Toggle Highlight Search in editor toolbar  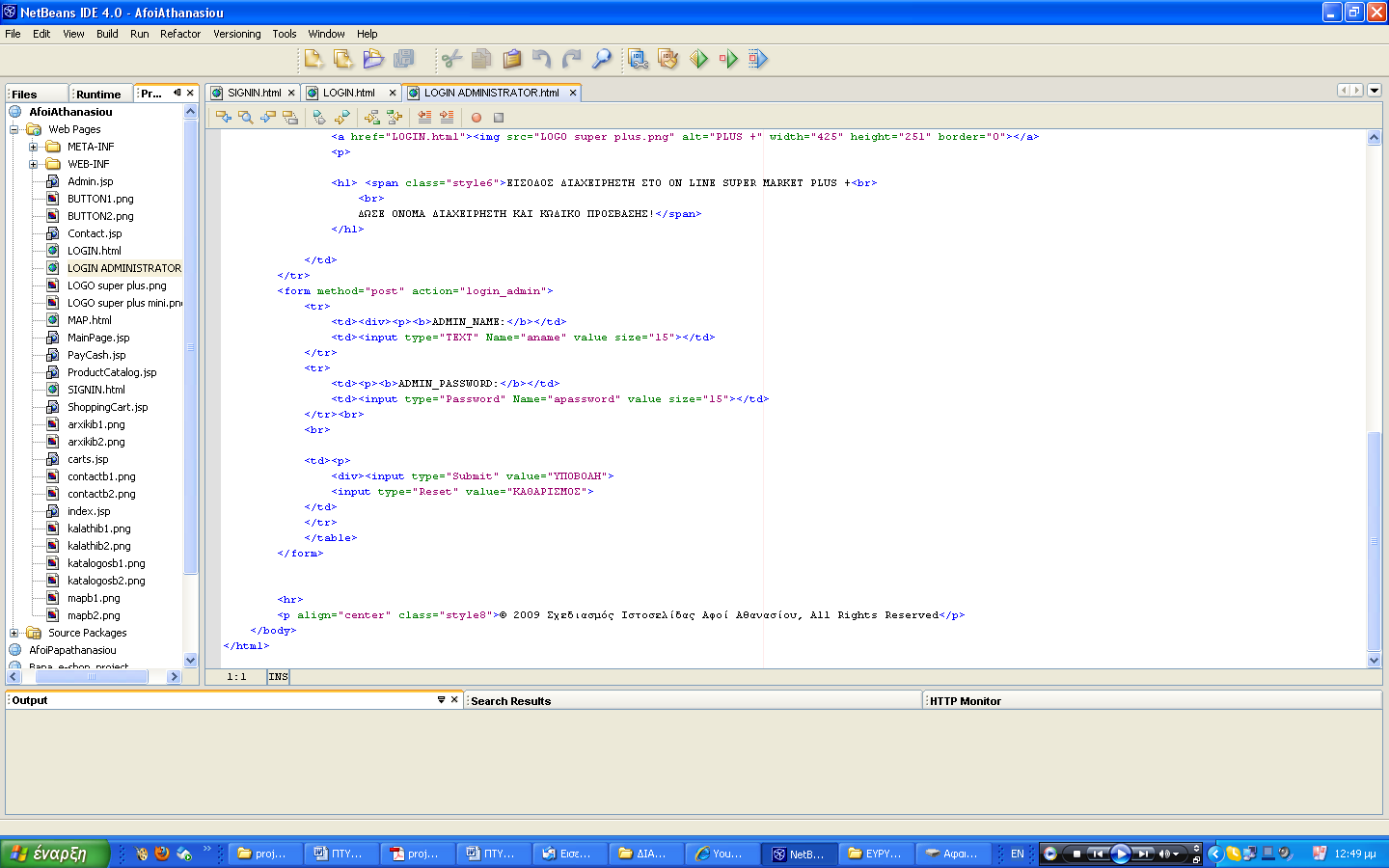pyautogui.click(x=290, y=117)
